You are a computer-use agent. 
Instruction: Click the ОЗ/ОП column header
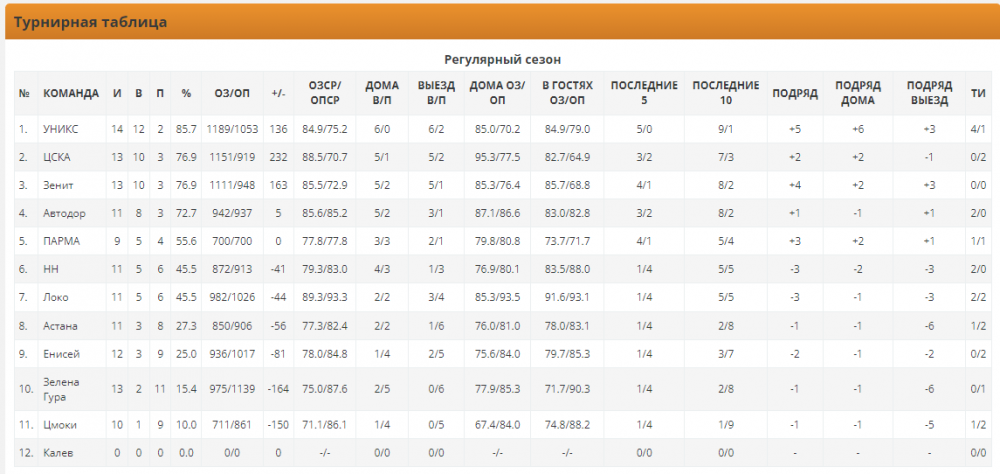tap(232, 93)
